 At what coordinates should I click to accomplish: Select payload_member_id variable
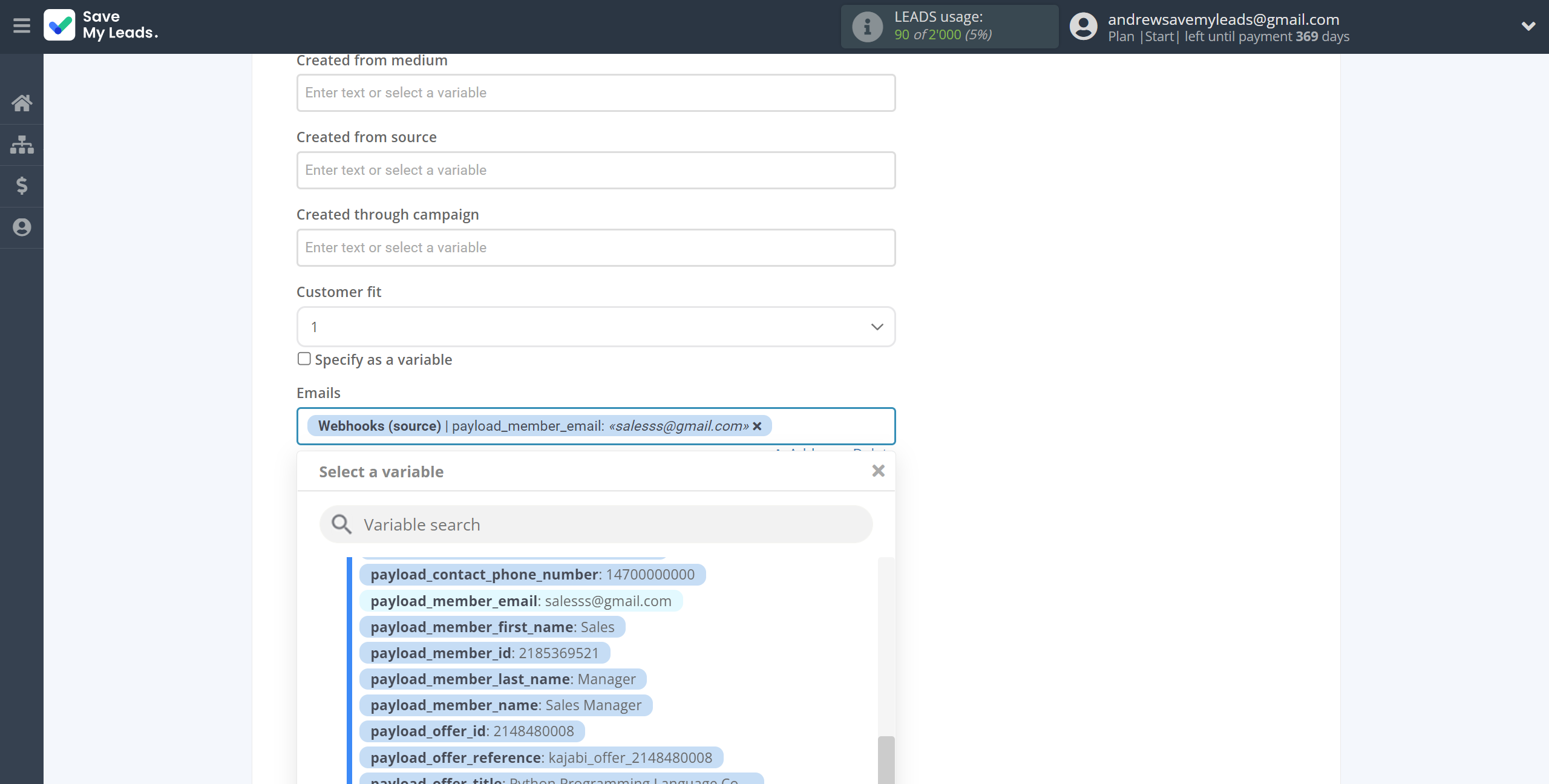[x=485, y=653]
